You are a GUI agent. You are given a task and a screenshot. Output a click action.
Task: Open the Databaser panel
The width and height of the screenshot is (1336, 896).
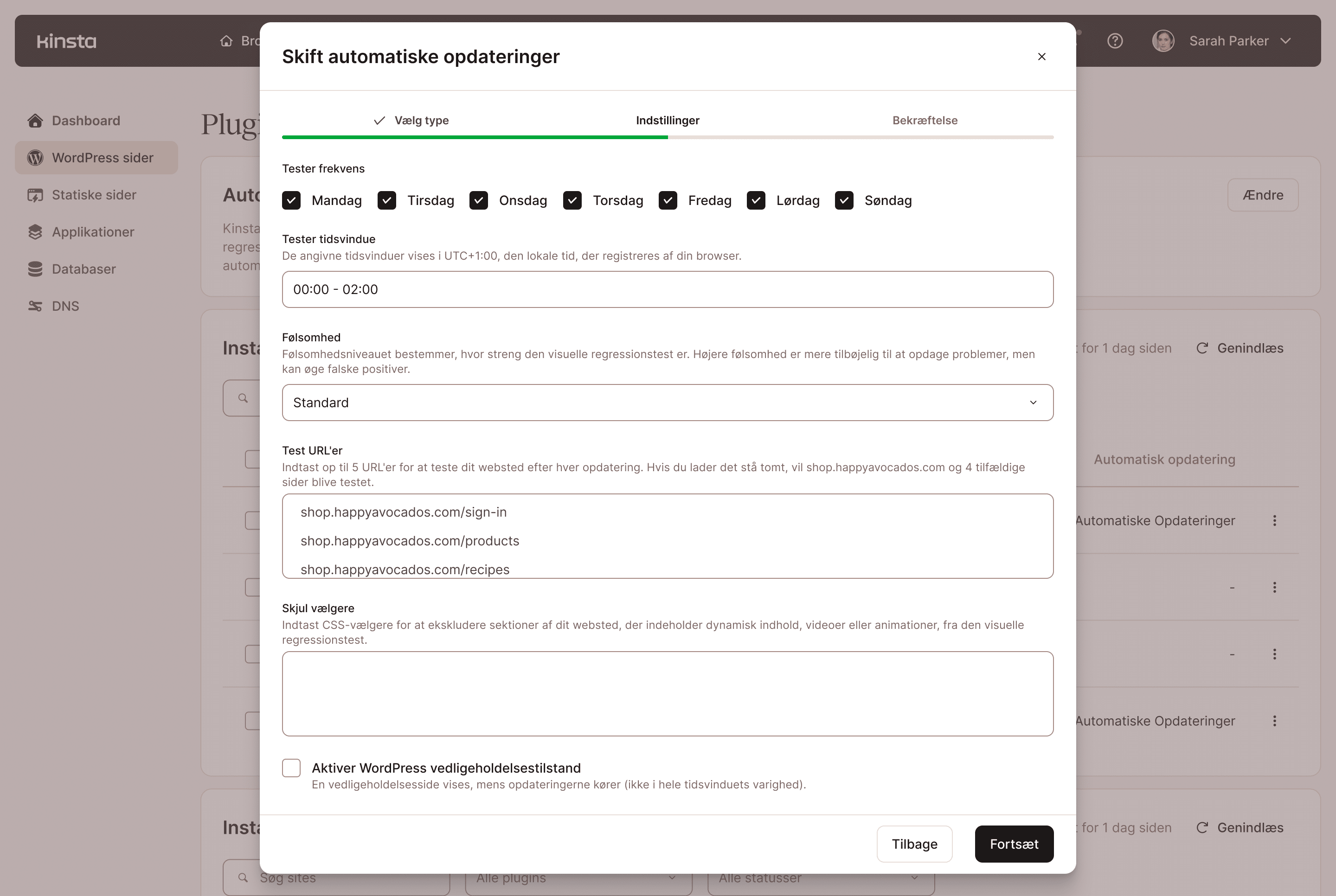[x=83, y=269]
